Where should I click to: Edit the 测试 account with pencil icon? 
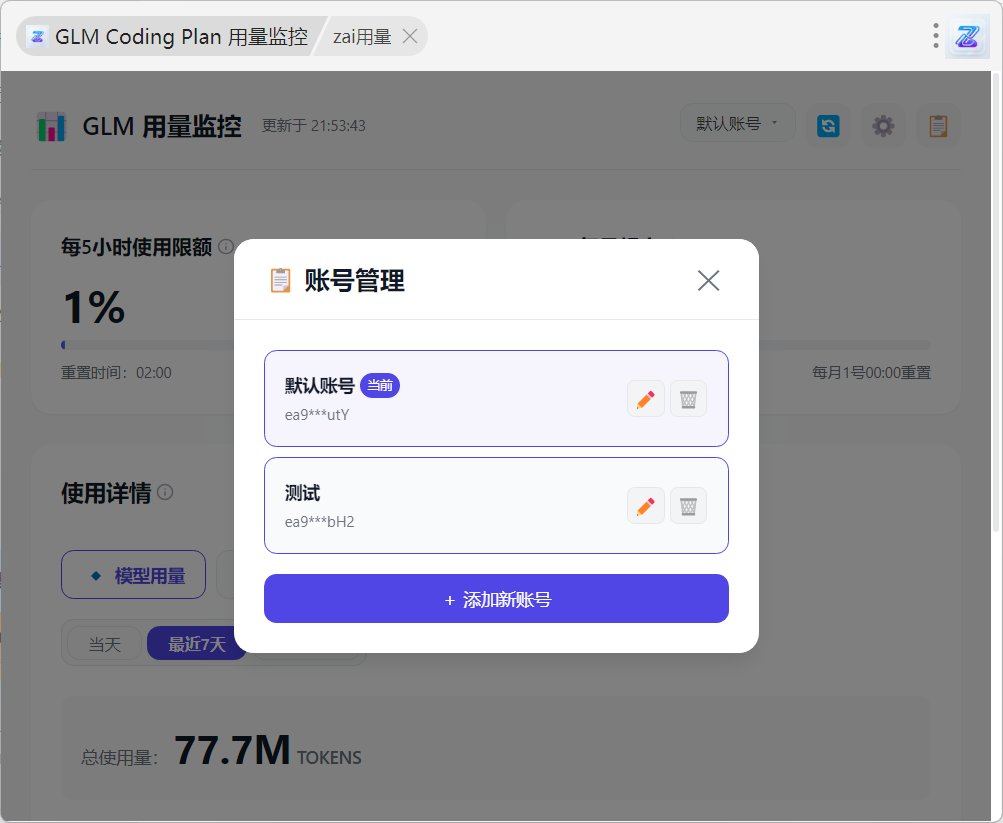pyautogui.click(x=645, y=506)
